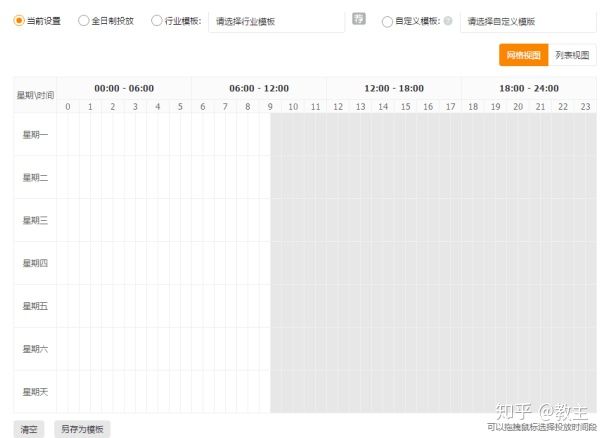Open the 请选择自定义模板 dropdown
The width and height of the screenshot is (604, 438).
[x=527, y=21]
